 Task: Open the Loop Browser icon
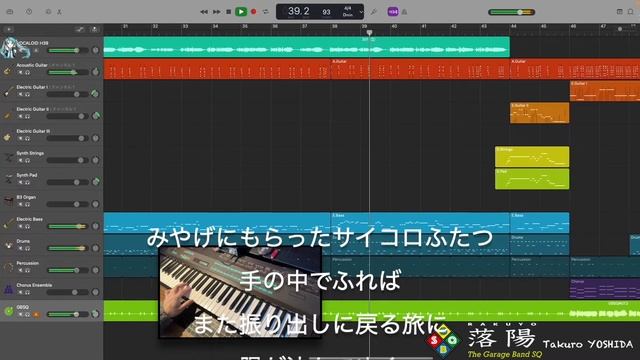tap(631, 12)
